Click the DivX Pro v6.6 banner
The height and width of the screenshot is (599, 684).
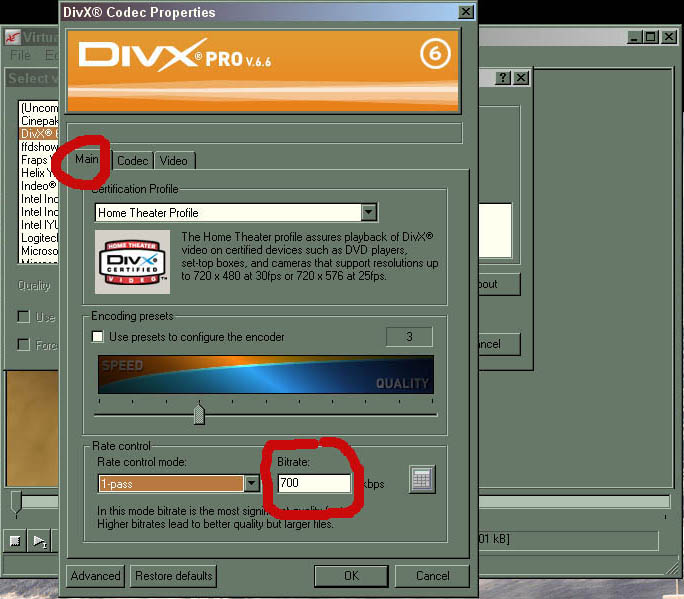(x=263, y=70)
